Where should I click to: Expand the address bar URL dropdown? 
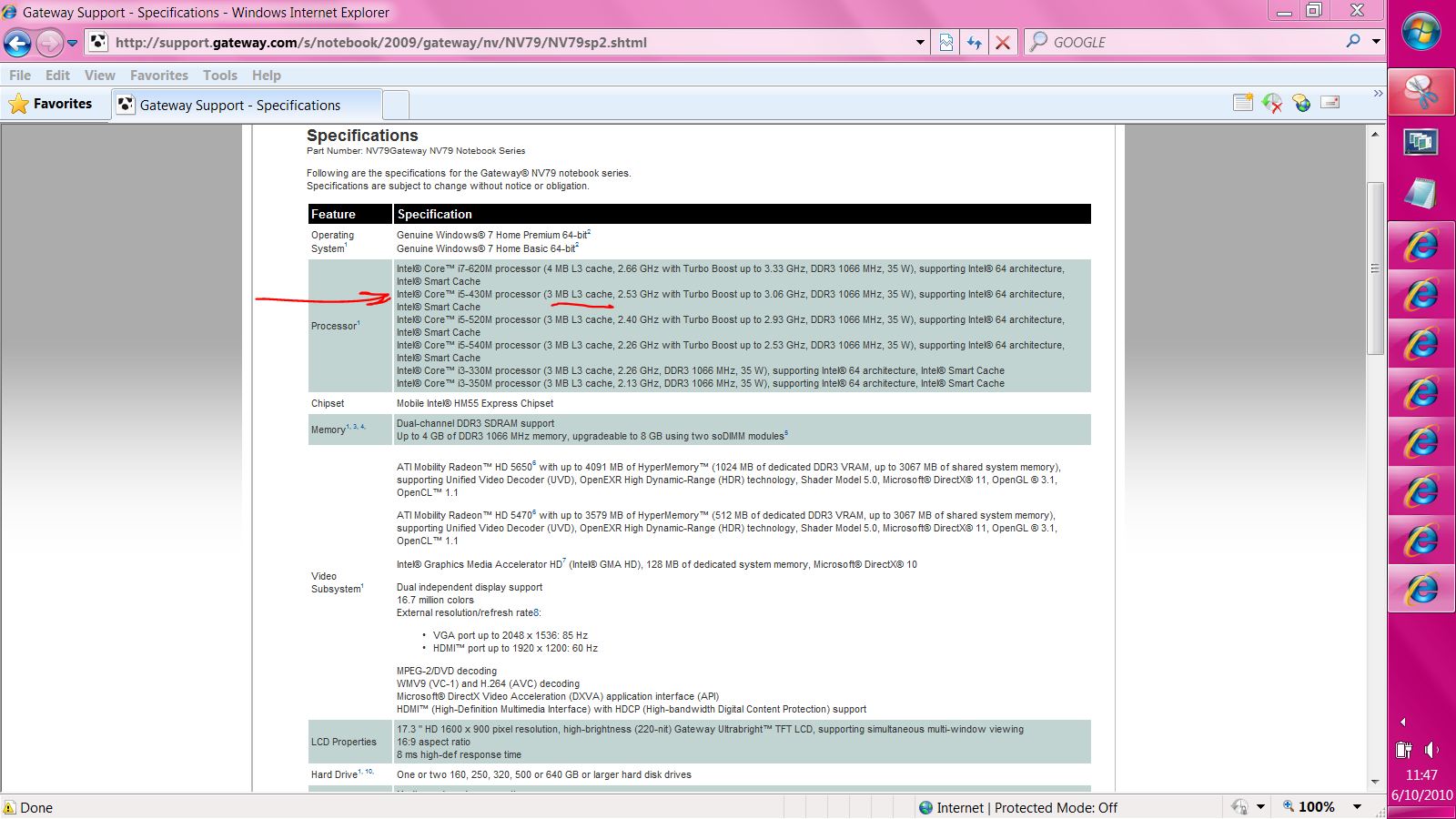pos(920,43)
